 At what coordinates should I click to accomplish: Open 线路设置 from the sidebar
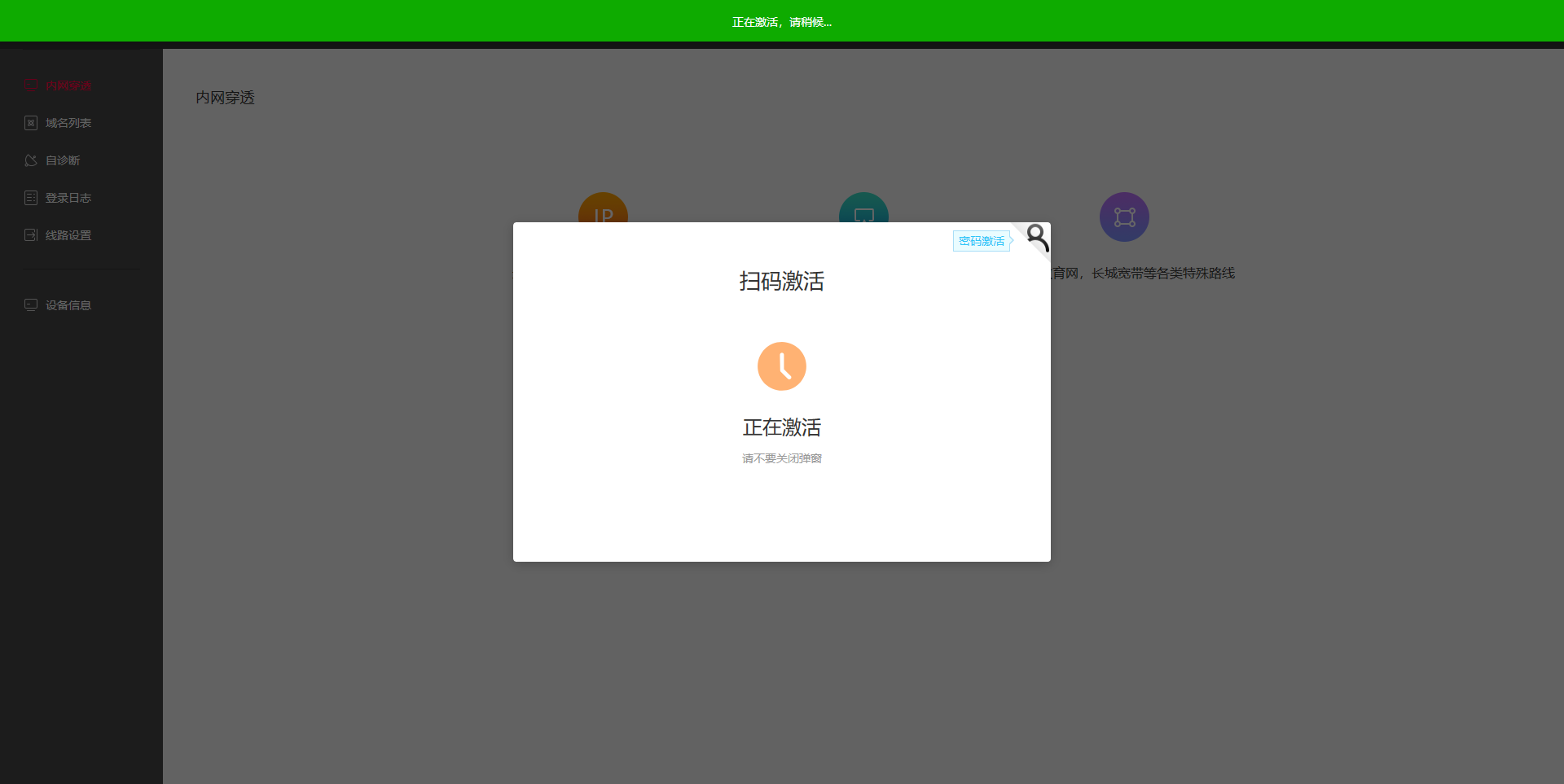[x=68, y=235]
